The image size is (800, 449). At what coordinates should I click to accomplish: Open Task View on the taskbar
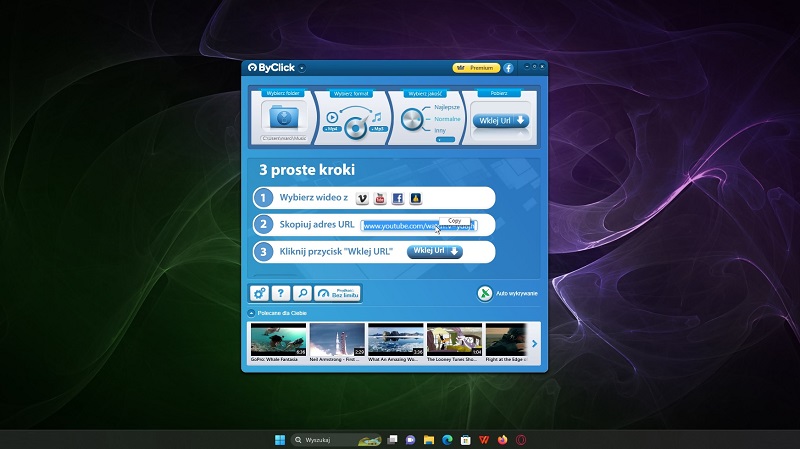coord(392,440)
